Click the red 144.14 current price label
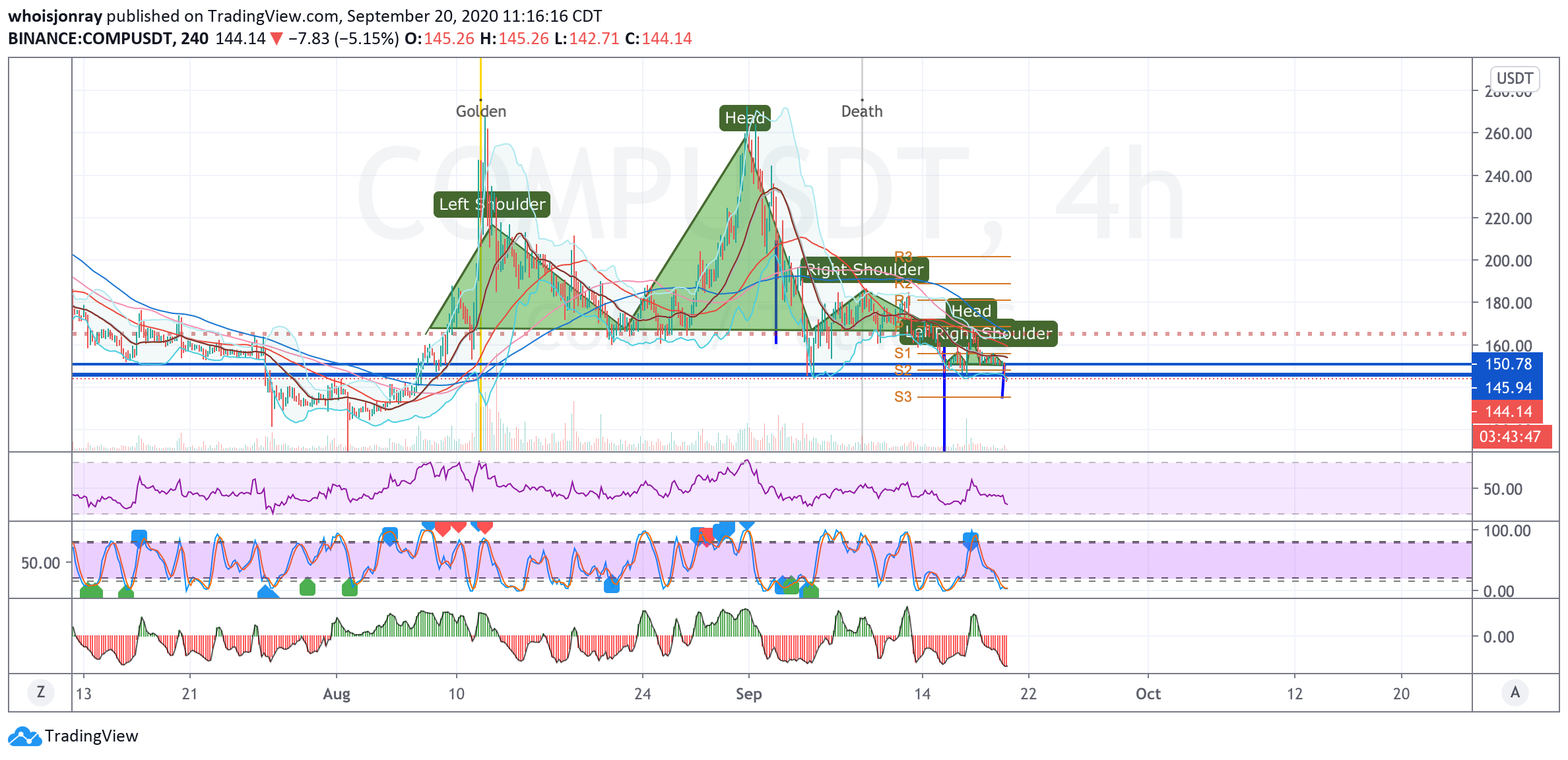 [1508, 412]
